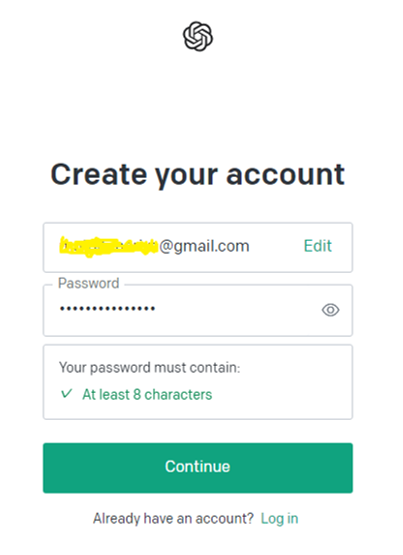Continue with account creation

tap(198, 468)
